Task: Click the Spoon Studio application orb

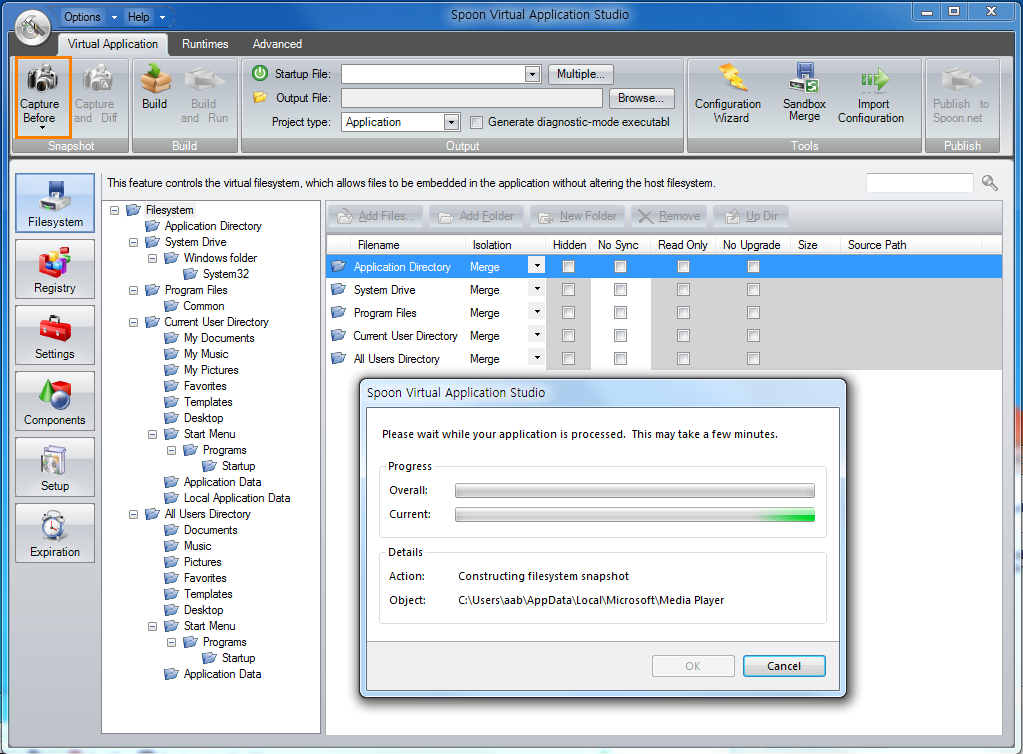Action: [x=33, y=26]
